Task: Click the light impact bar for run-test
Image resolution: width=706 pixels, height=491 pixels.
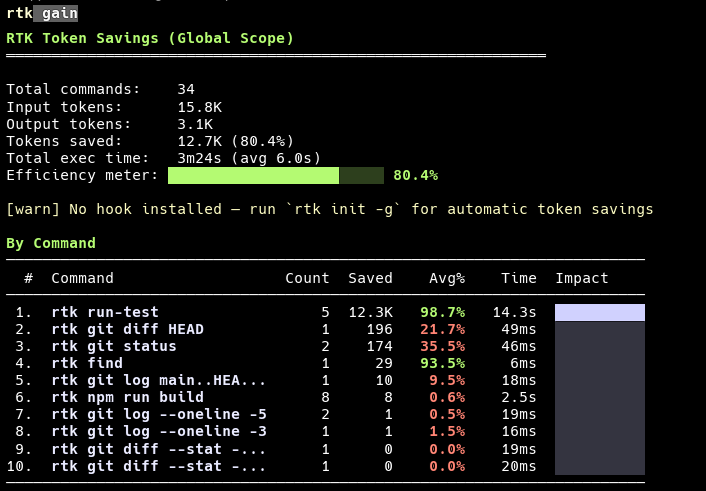Action: (600, 313)
